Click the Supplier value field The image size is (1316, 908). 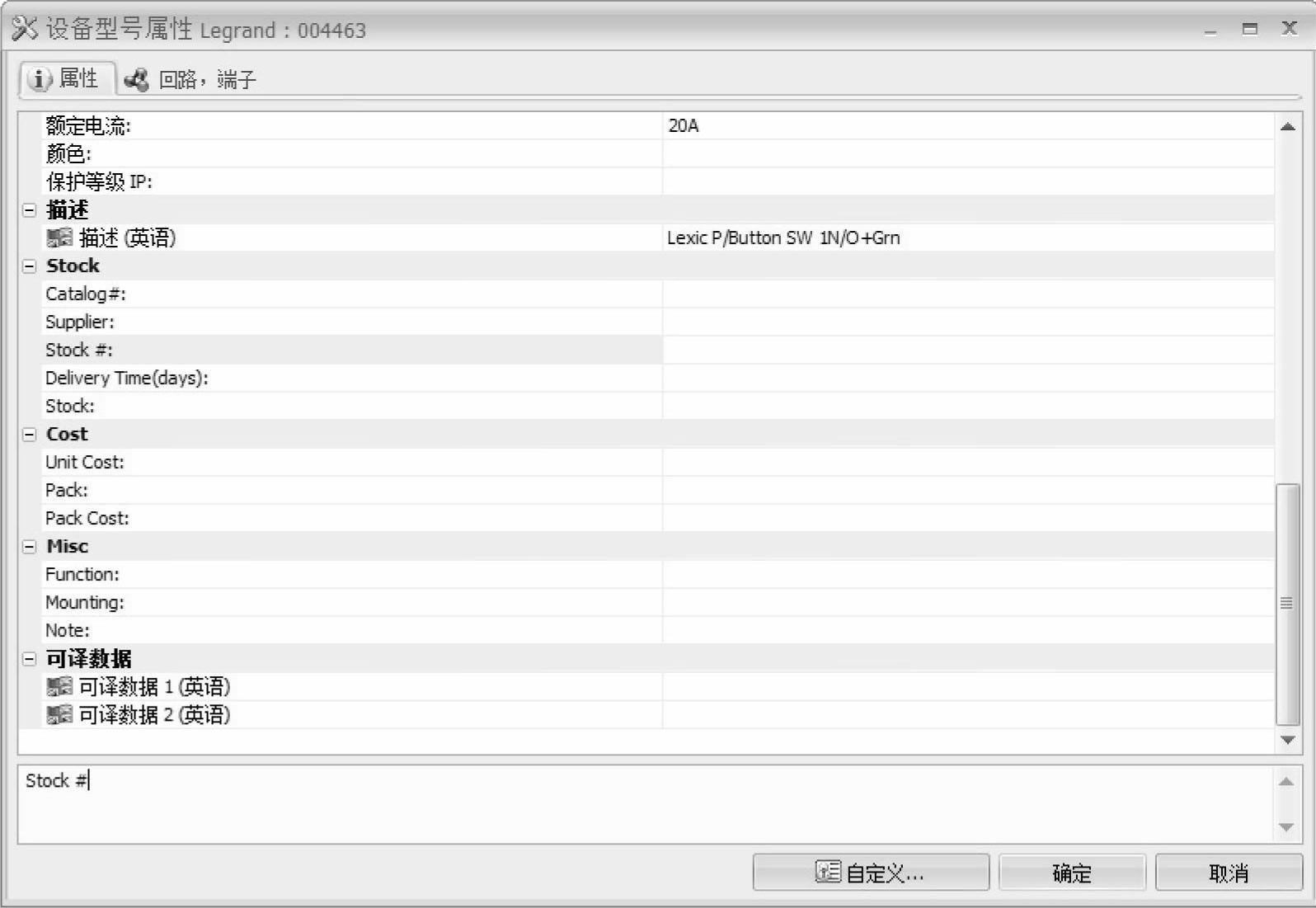click(968, 322)
